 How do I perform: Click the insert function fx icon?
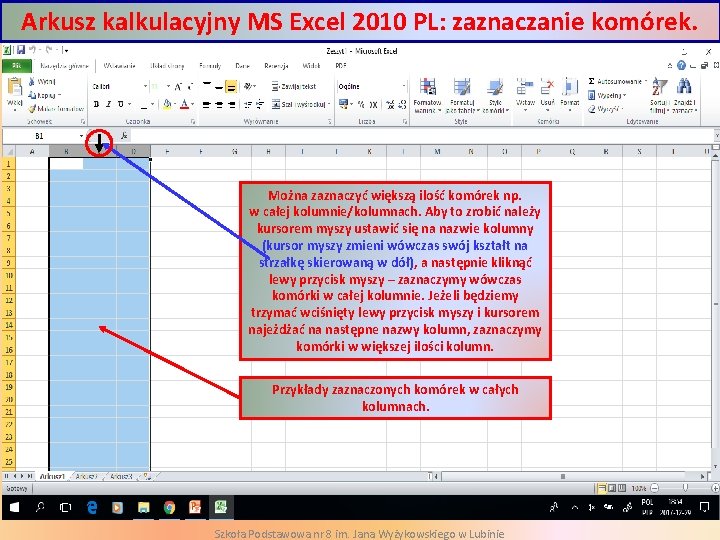pos(124,136)
